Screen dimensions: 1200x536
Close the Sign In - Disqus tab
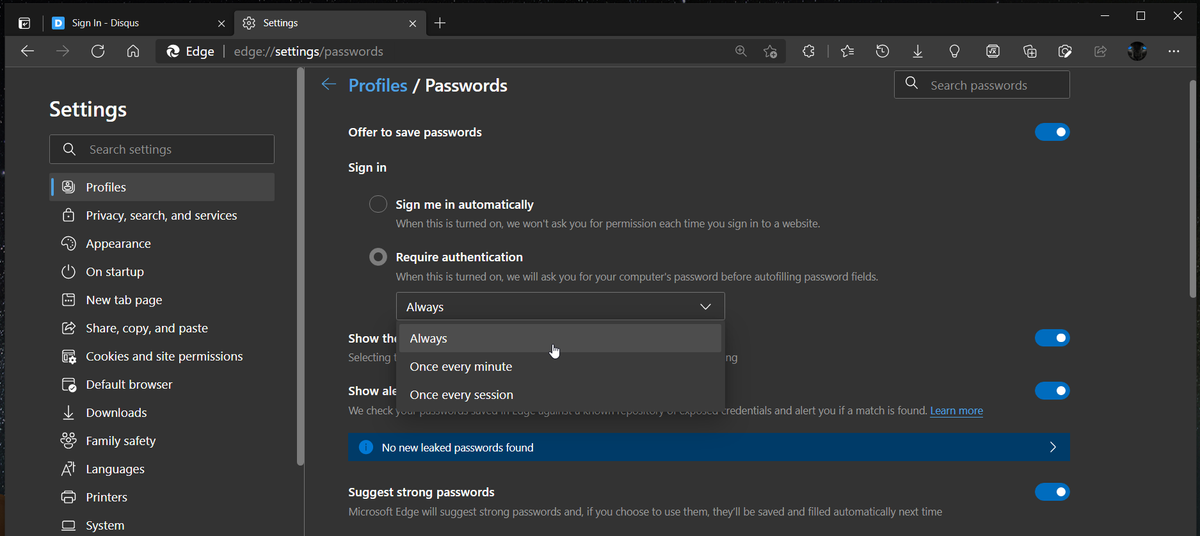[221, 22]
